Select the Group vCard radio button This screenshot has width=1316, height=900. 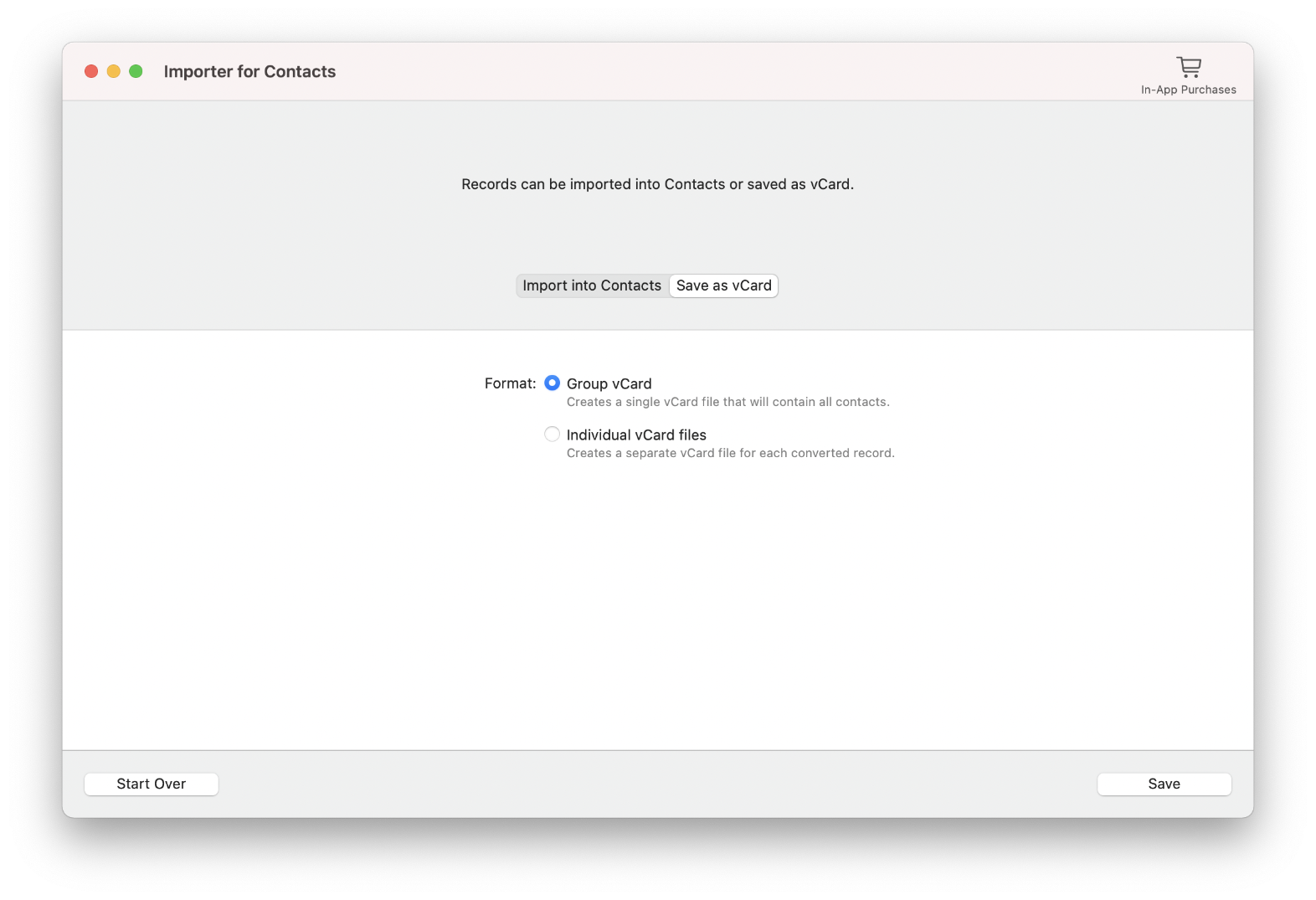pos(552,383)
